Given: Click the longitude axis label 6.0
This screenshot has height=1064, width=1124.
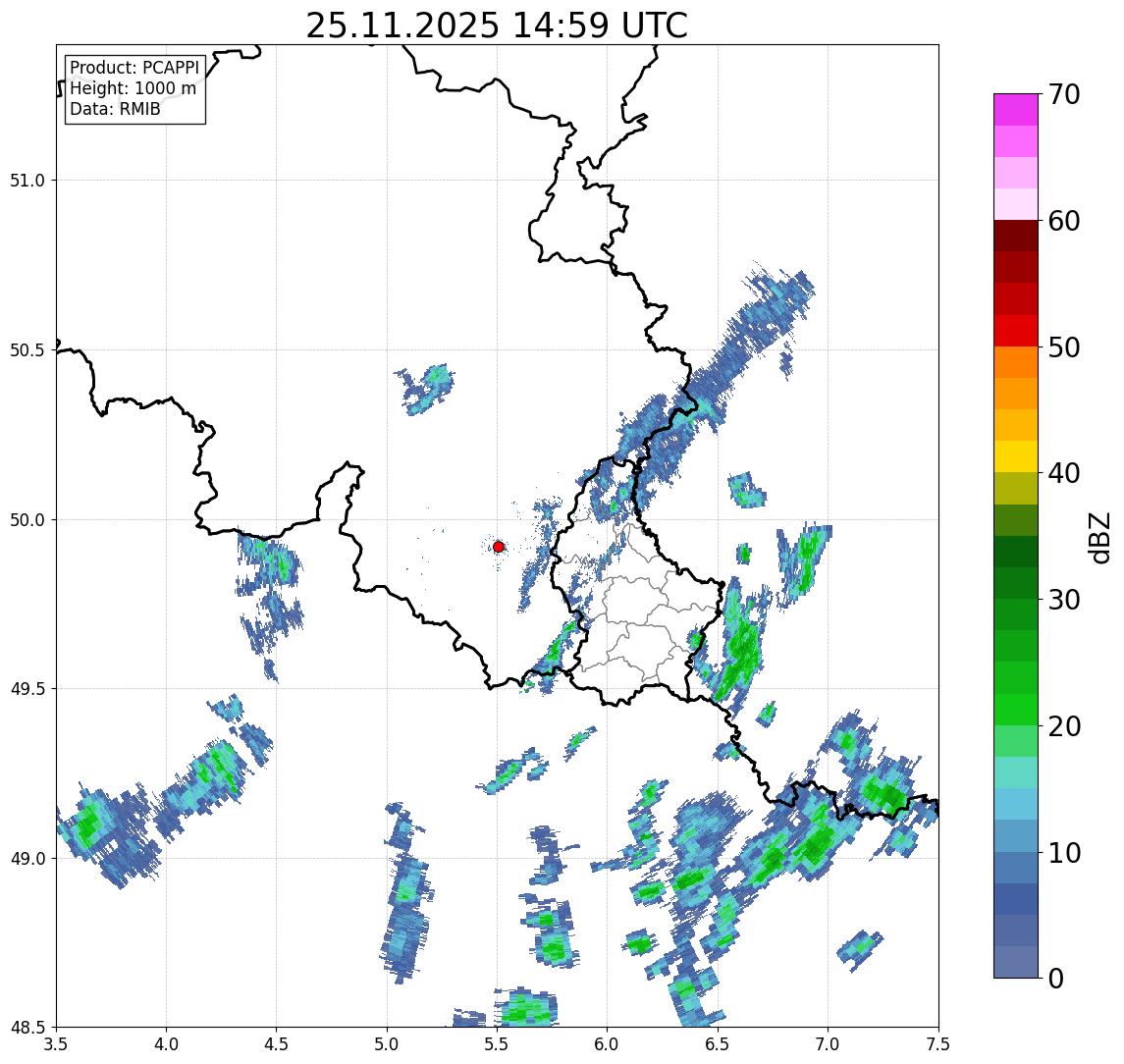Looking at the screenshot, I should (x=608, y=1043).
